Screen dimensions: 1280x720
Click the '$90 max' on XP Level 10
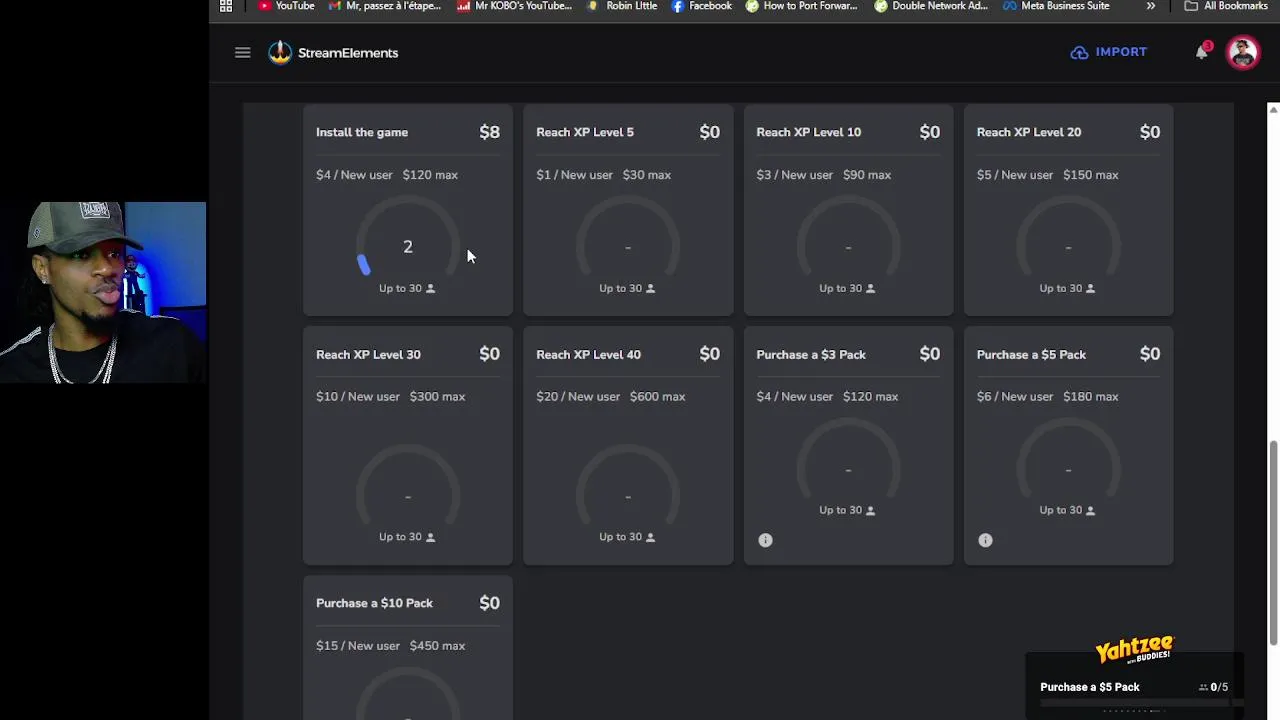click(x=866, y=175)
